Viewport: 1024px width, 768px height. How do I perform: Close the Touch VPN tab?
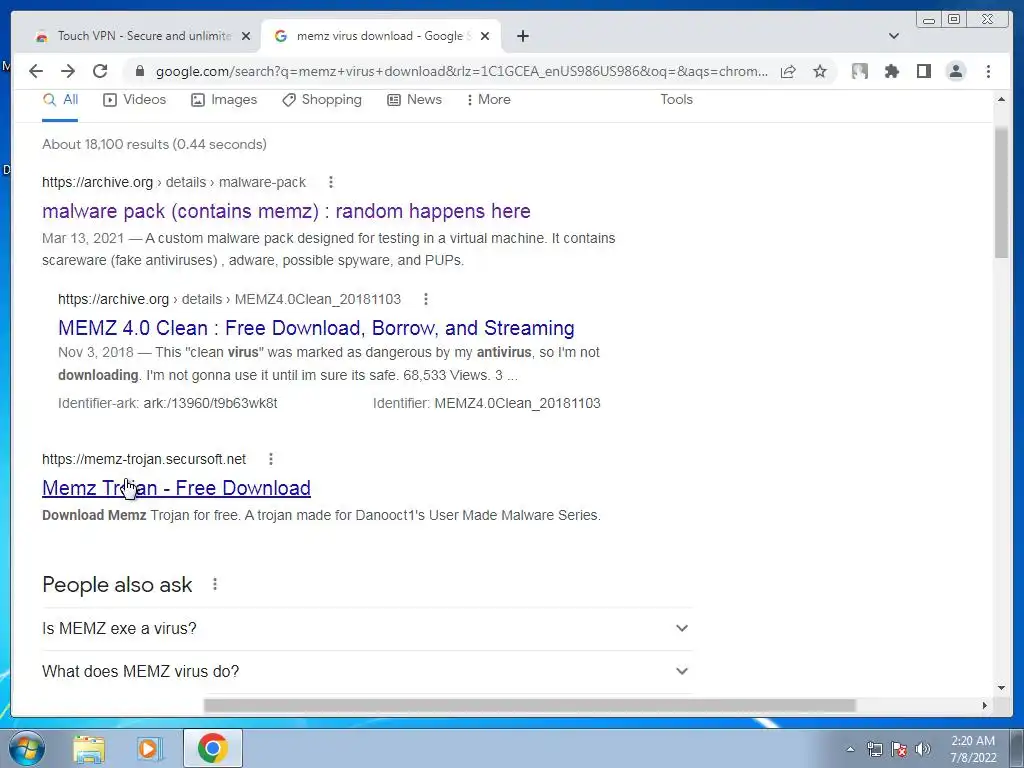click(246, 36)
